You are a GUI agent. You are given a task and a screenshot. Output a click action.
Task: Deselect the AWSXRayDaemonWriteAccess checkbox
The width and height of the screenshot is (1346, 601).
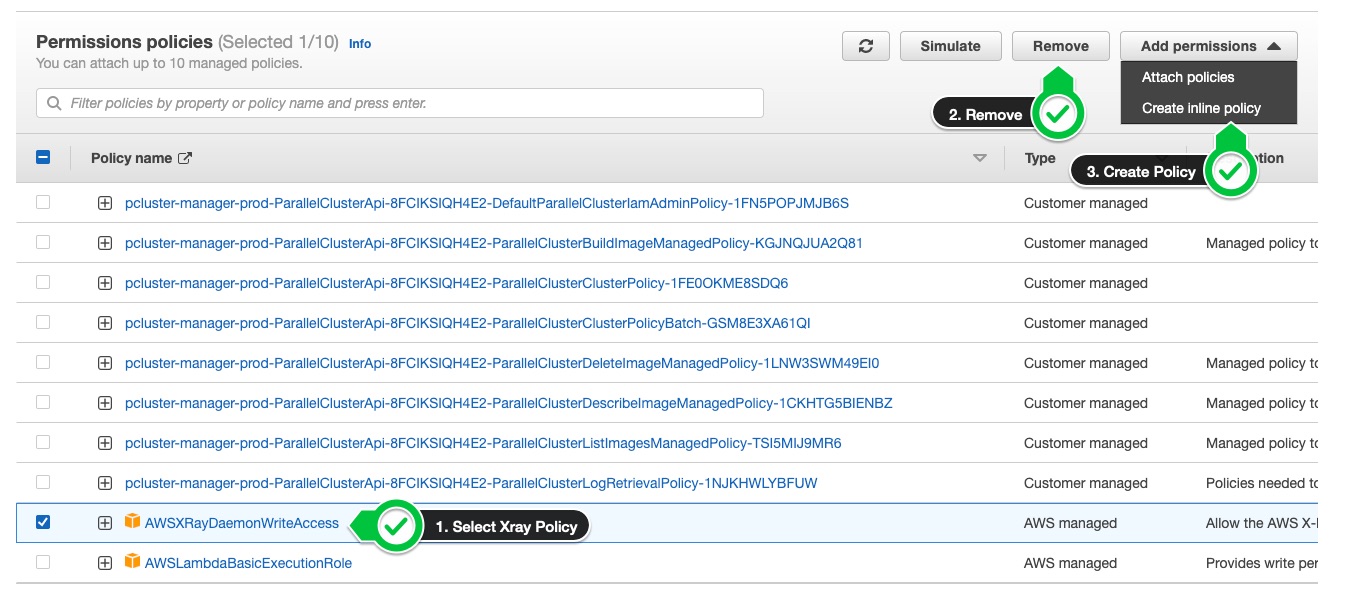pyautogui.click(x=41, y=522)
